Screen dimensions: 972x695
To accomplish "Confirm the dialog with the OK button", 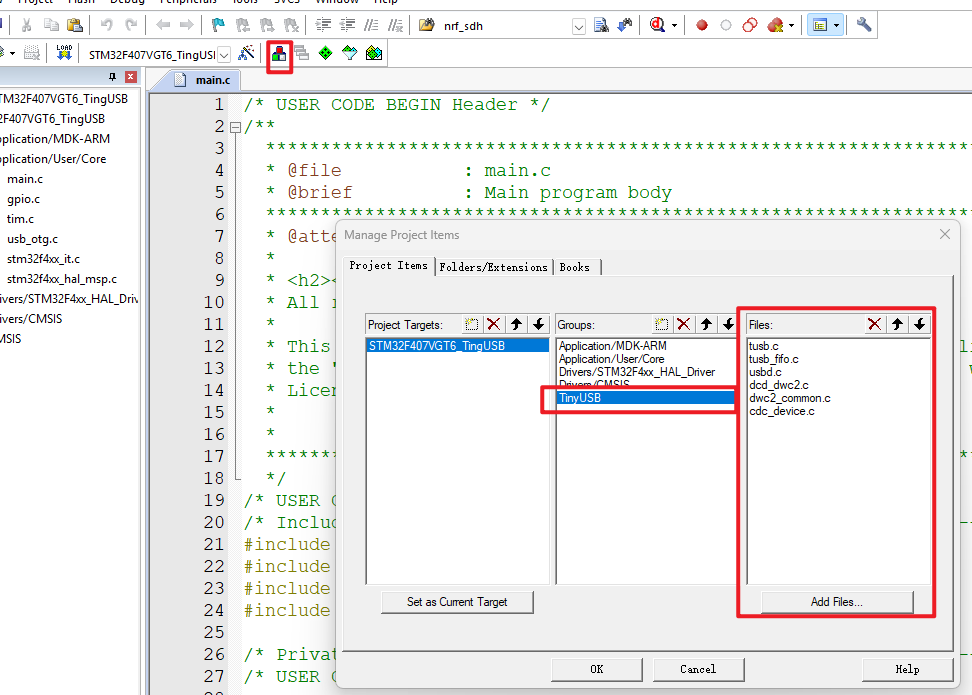I will tap(597, 670).
